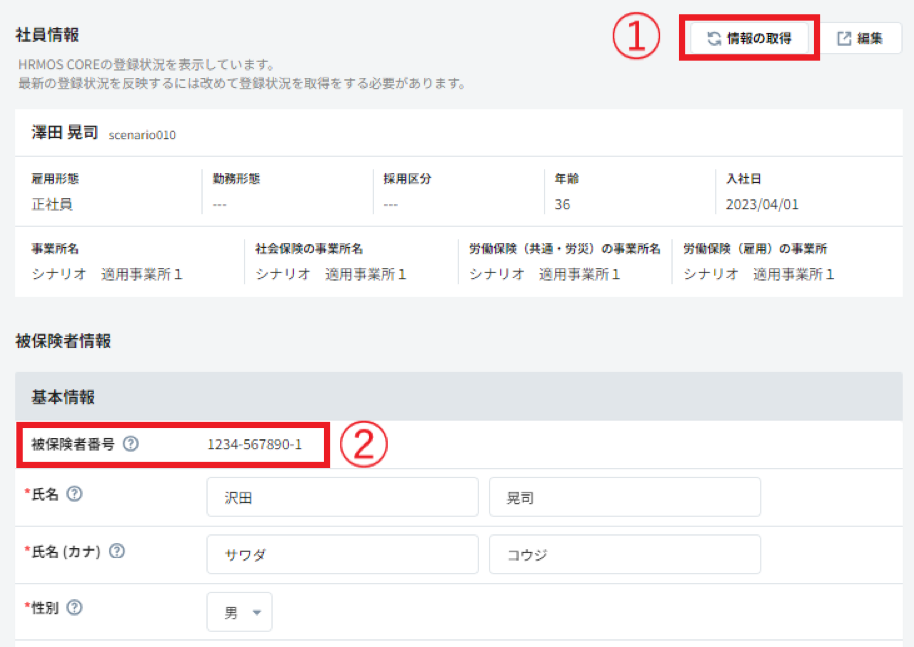Focus the kana family name field サワダ
914x647 pixels.
pyautogui.click(x=342, y=554)
